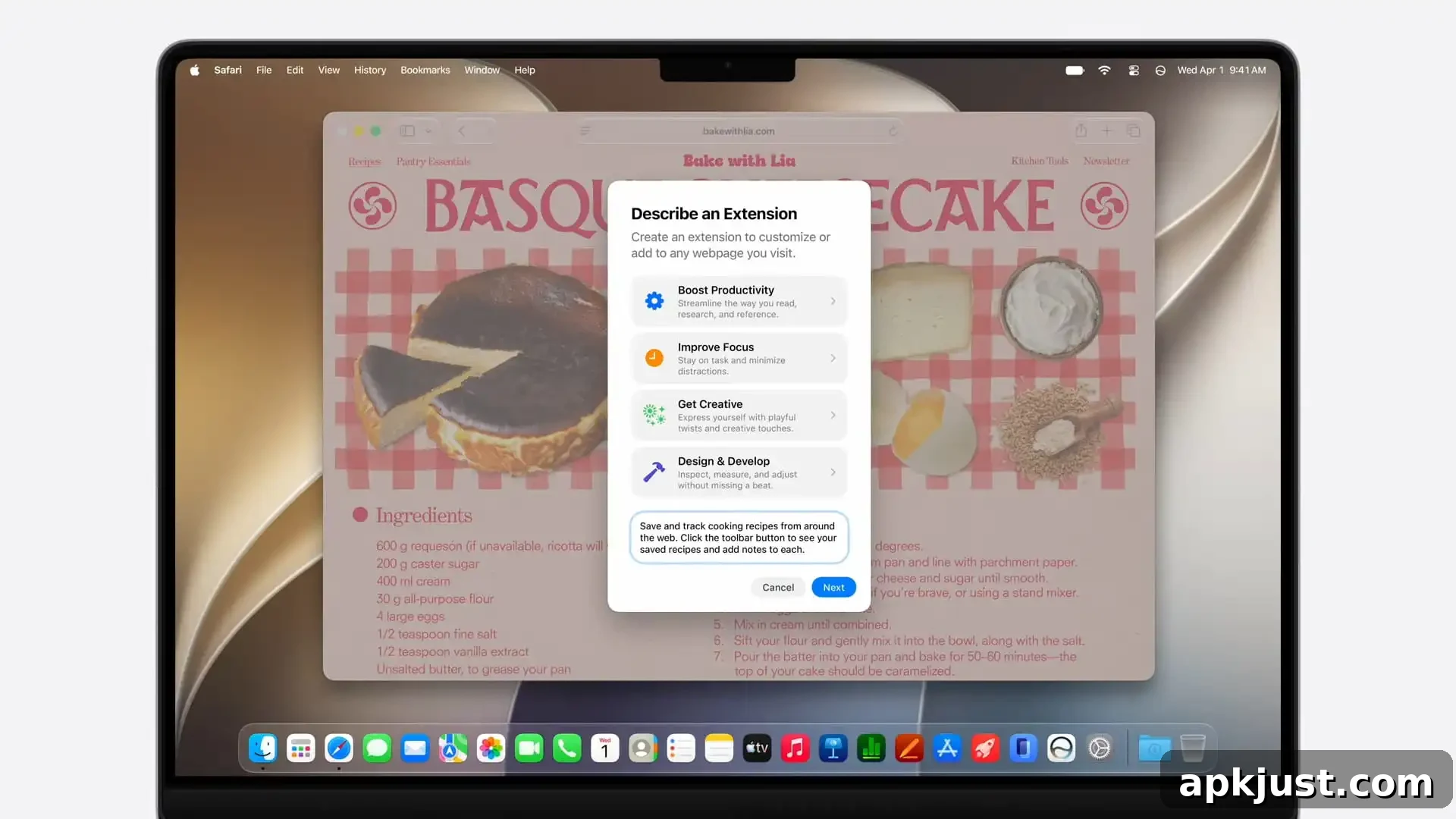Open System Settings from the Dock

pyautogui.click(x=1099, y=748)
